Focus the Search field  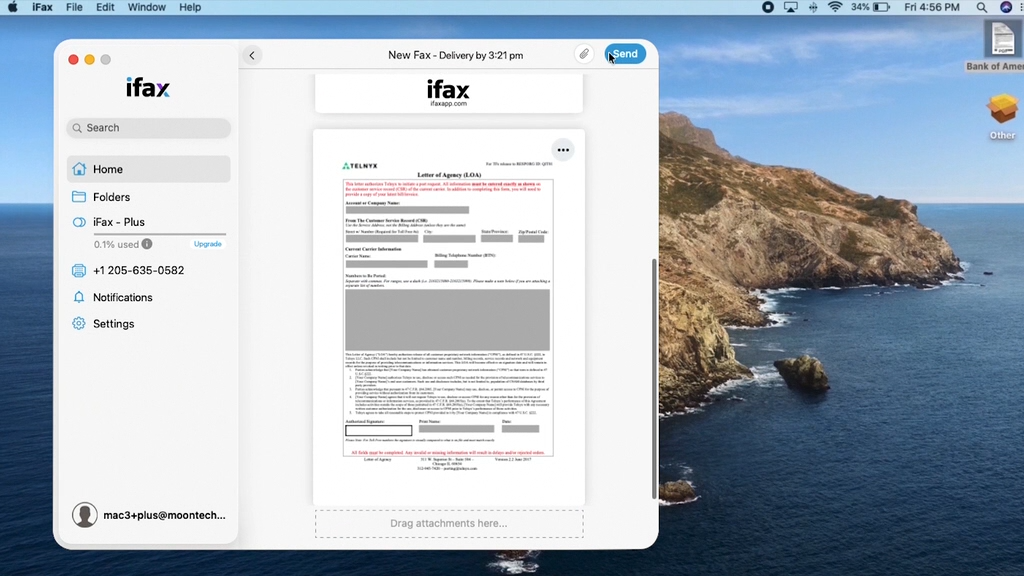coord(148,128)
